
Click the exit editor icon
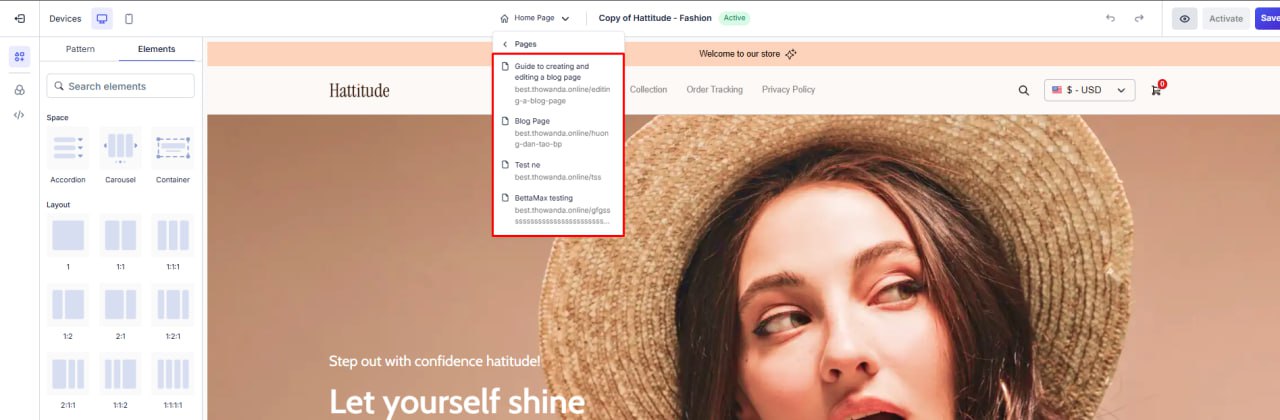tap(19, 18)
